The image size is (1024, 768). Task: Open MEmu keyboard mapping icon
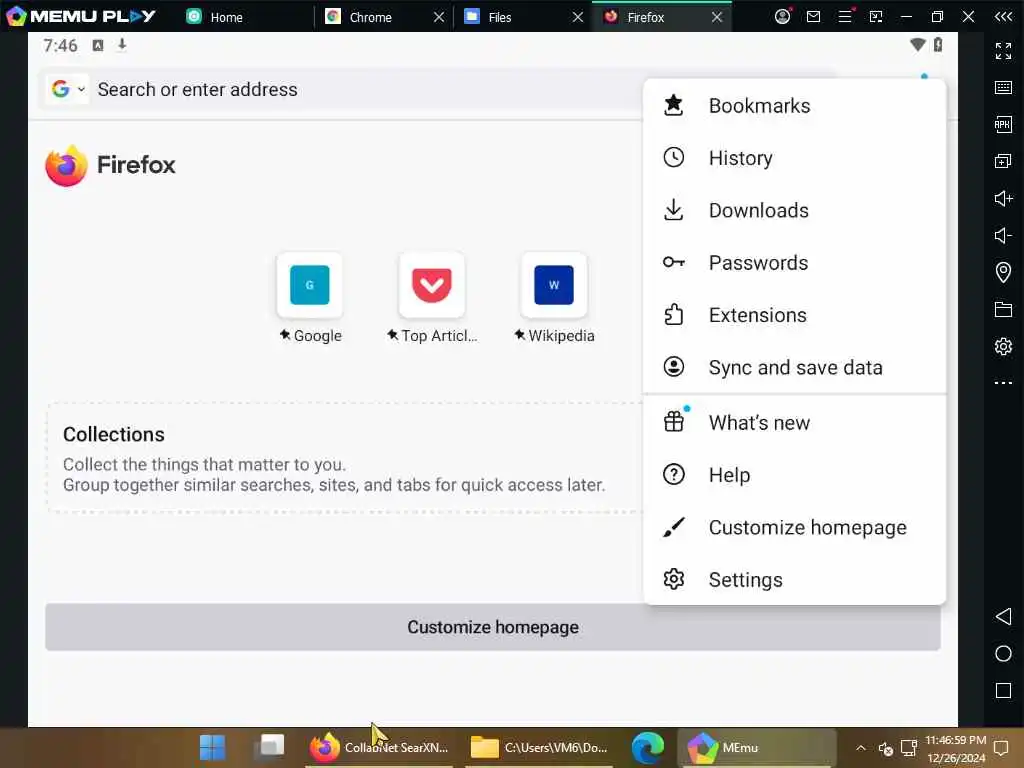(1003, 88)
